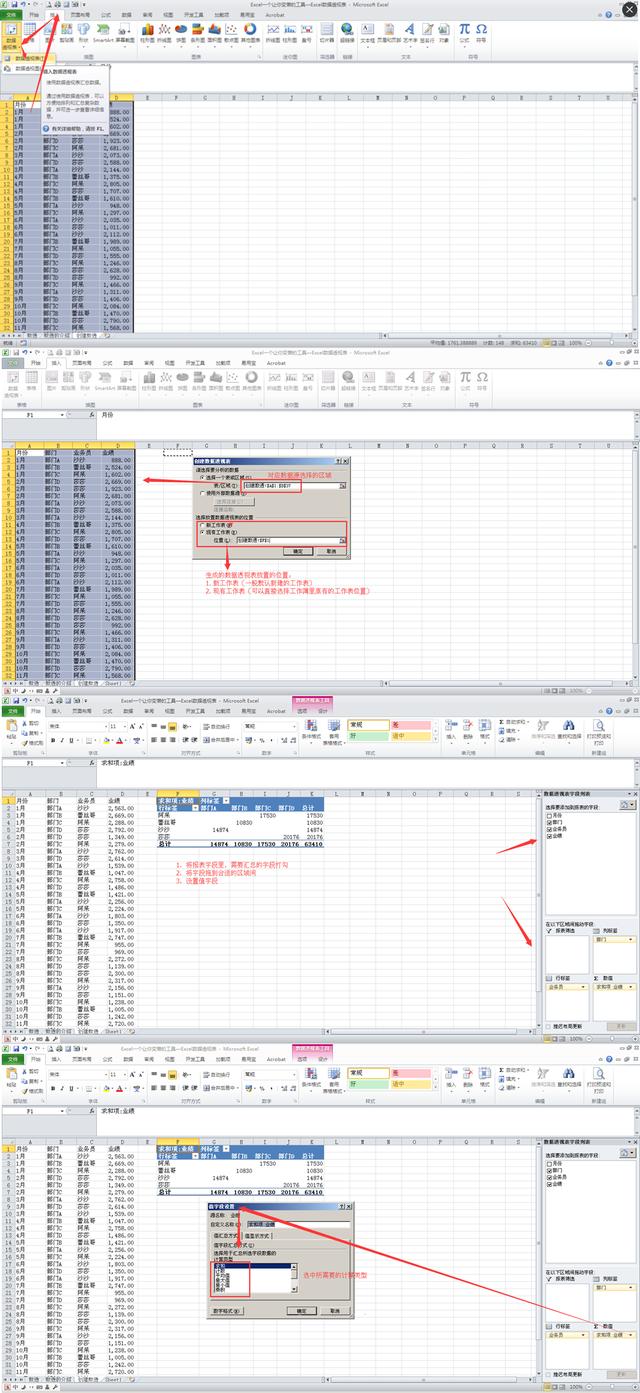
Task: Open 部门 dropdown in third screenshot's column labels area
Action: click(630, 939)
